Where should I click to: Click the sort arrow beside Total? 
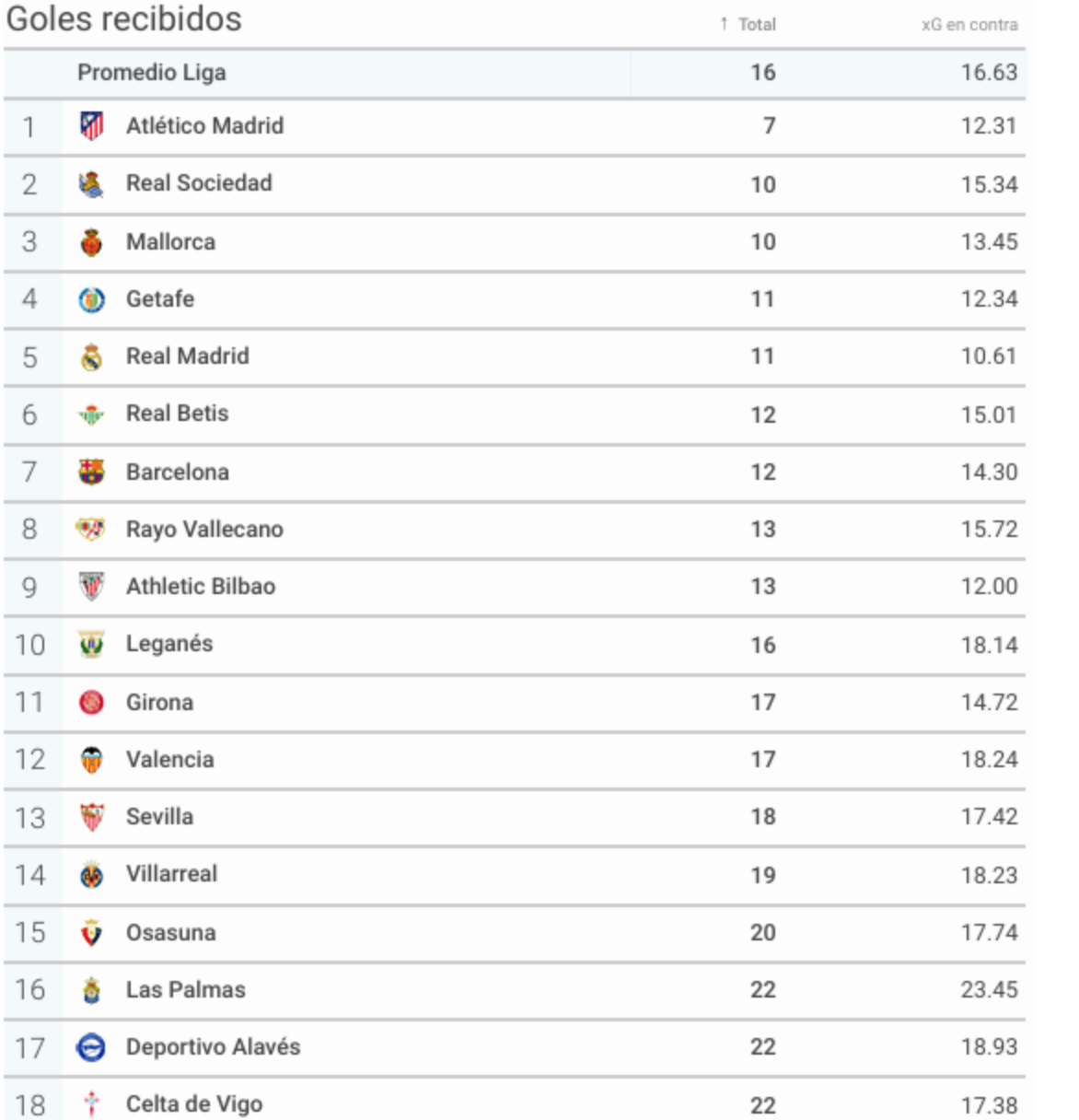tap(725, 24)
